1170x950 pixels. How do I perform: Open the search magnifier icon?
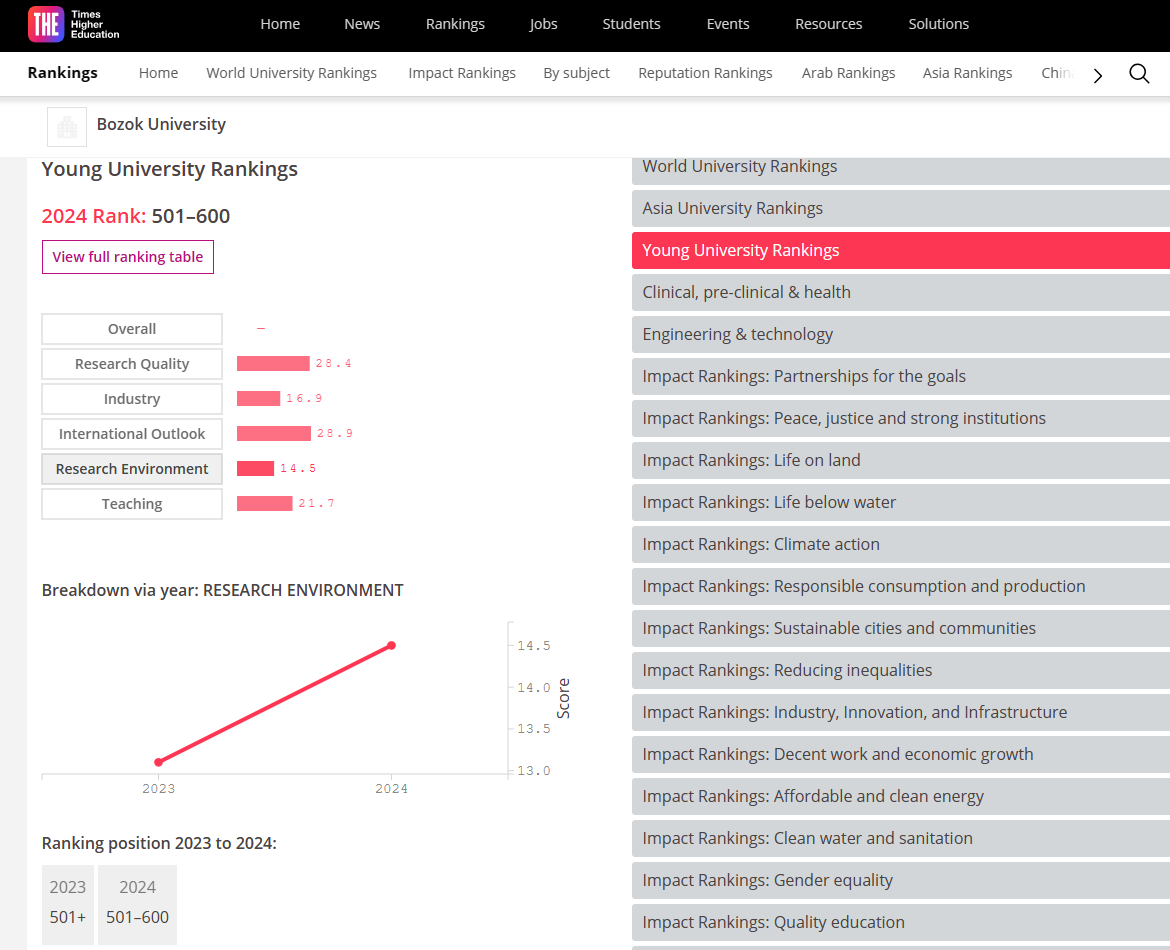[1139, 73]
